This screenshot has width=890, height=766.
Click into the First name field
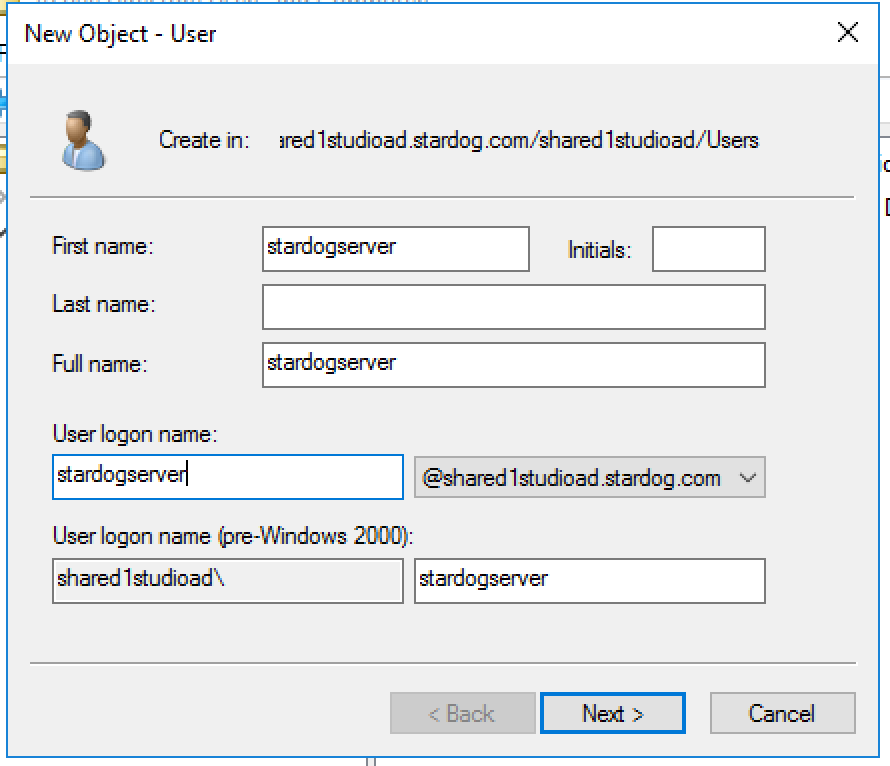[x=395, y=249]
